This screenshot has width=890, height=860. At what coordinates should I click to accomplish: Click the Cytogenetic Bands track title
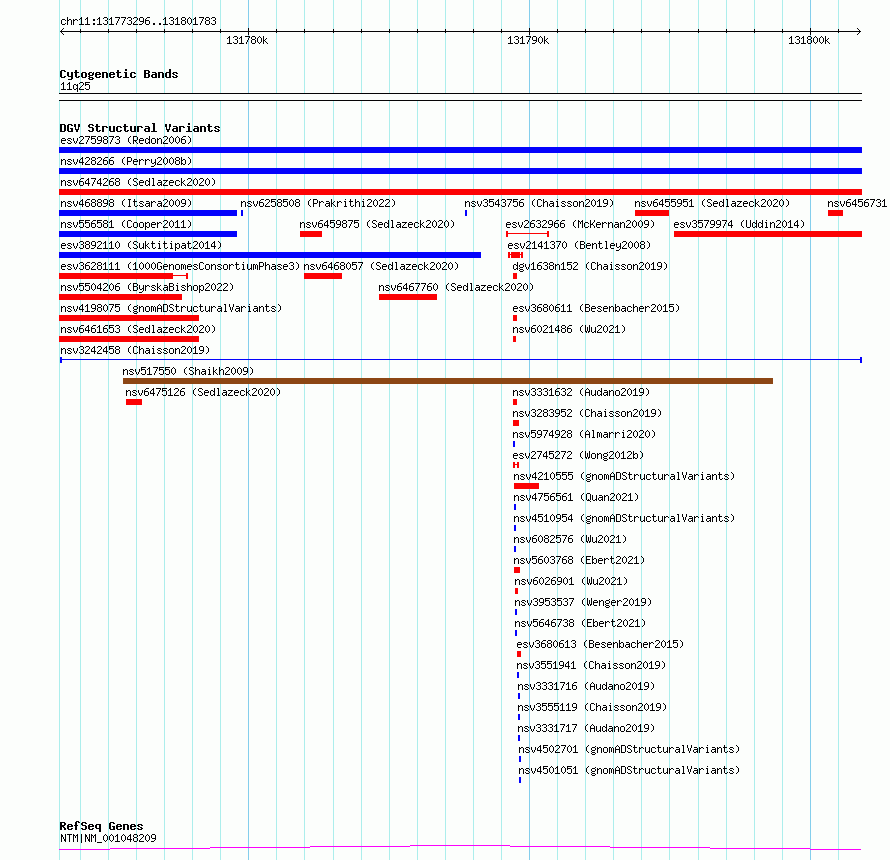[x=119, y=74]
